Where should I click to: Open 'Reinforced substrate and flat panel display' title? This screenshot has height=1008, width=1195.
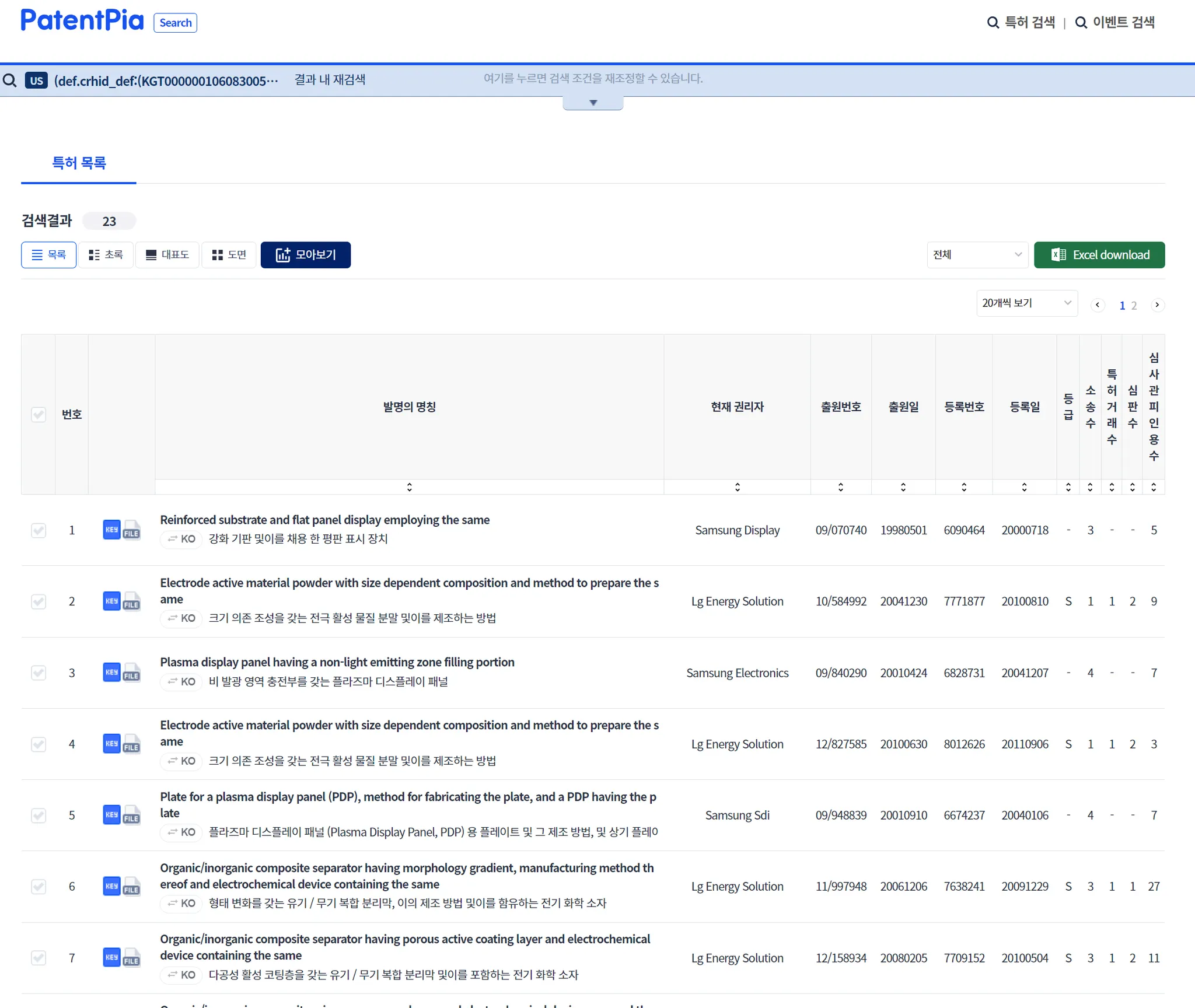click(x=324, y=520)
